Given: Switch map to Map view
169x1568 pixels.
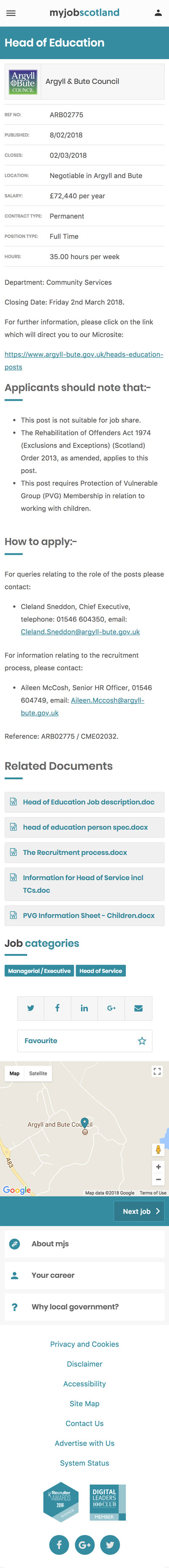Looking at the screenshot, I should coord(15,1073).
